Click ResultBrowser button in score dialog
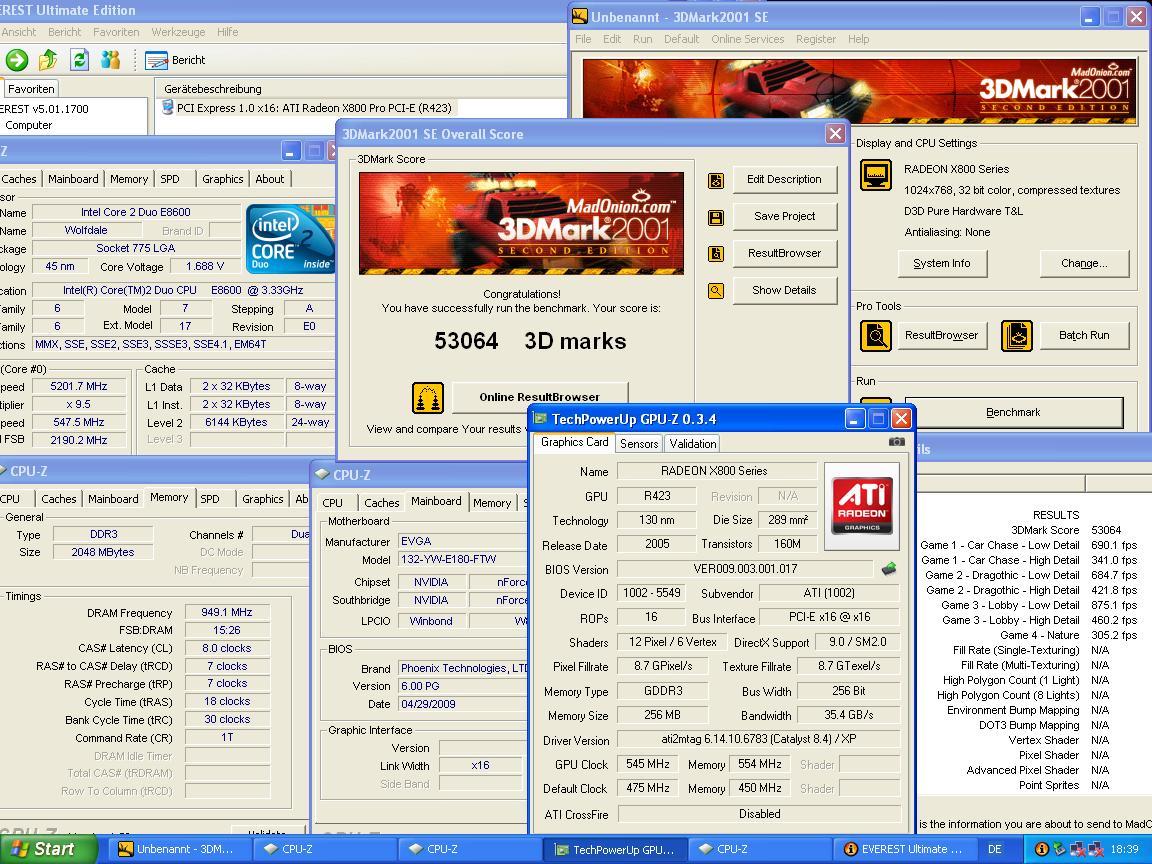 785,253
